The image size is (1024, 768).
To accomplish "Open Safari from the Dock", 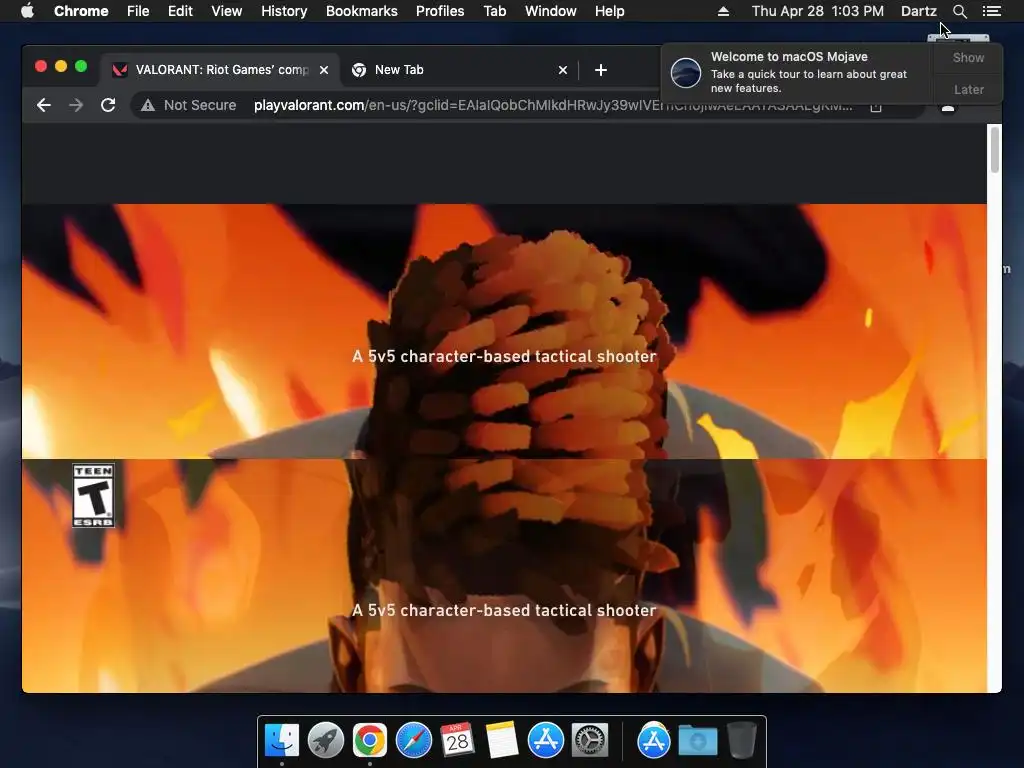I will [x=414, y=740].
